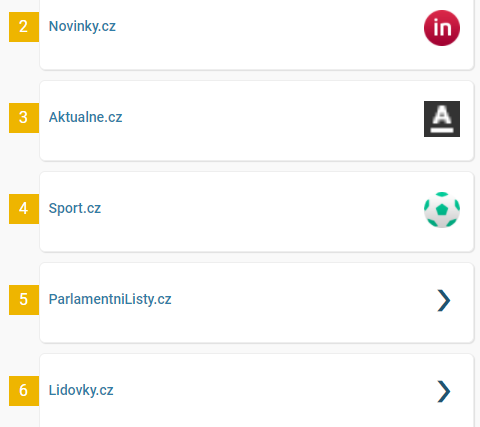
Task: Click the black Aktualne.cz 'A' logo
Action: pyautogui.click(x=442, y=119)
